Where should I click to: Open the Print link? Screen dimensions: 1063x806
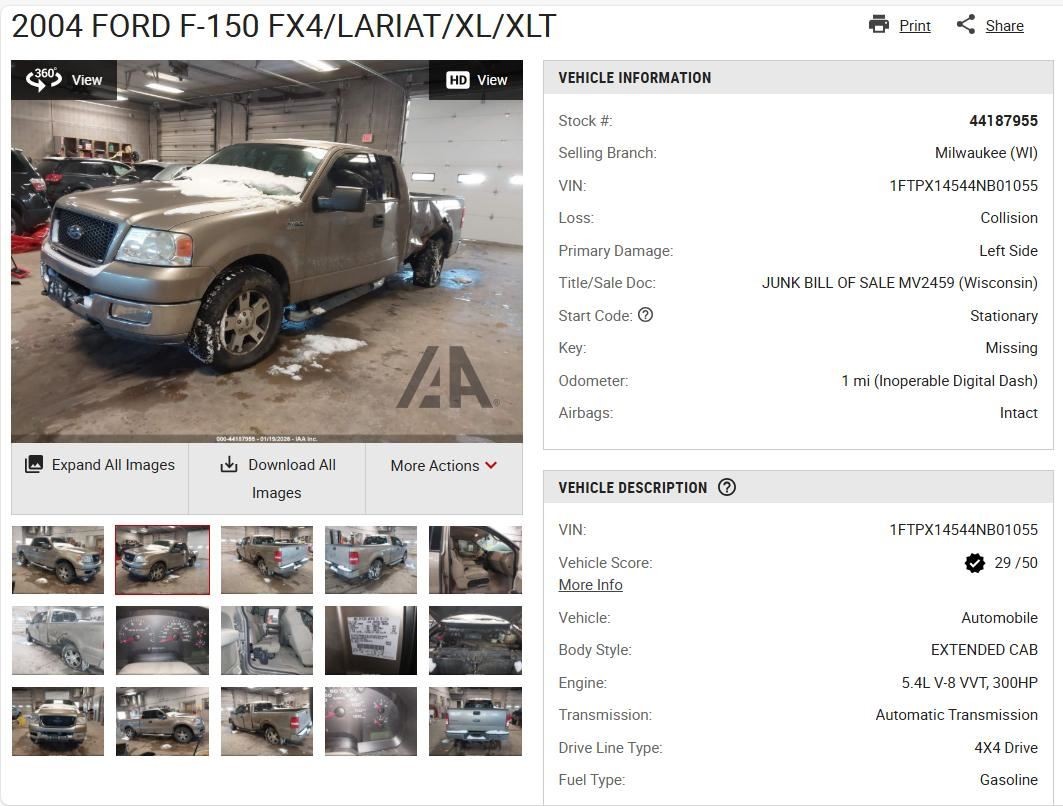(915, 26)
